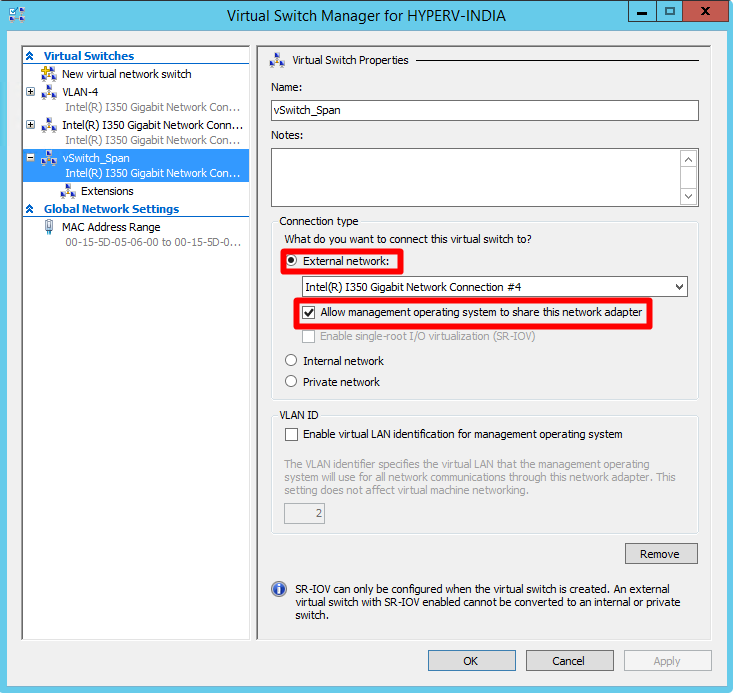Viewport: 733px width, 694px height.
Task: Click the Virtual Switch Properties header icon
Action: pyautogui.click(x=277, y=60)
